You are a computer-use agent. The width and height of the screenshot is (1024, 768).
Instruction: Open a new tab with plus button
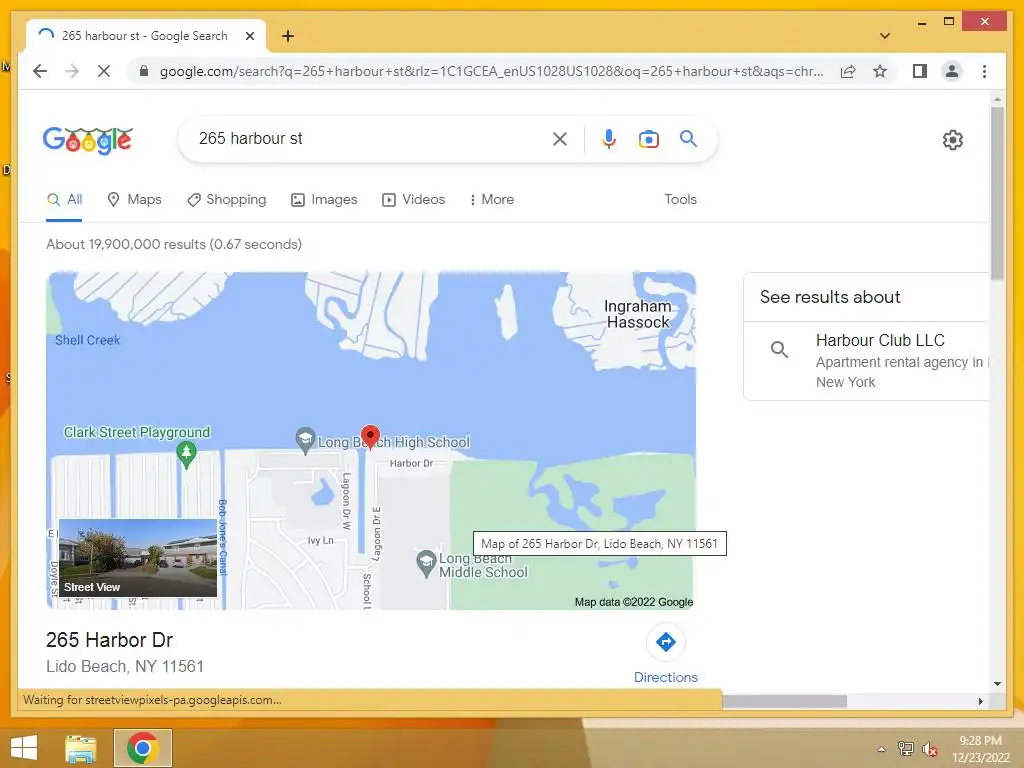(x=287, y=36)
